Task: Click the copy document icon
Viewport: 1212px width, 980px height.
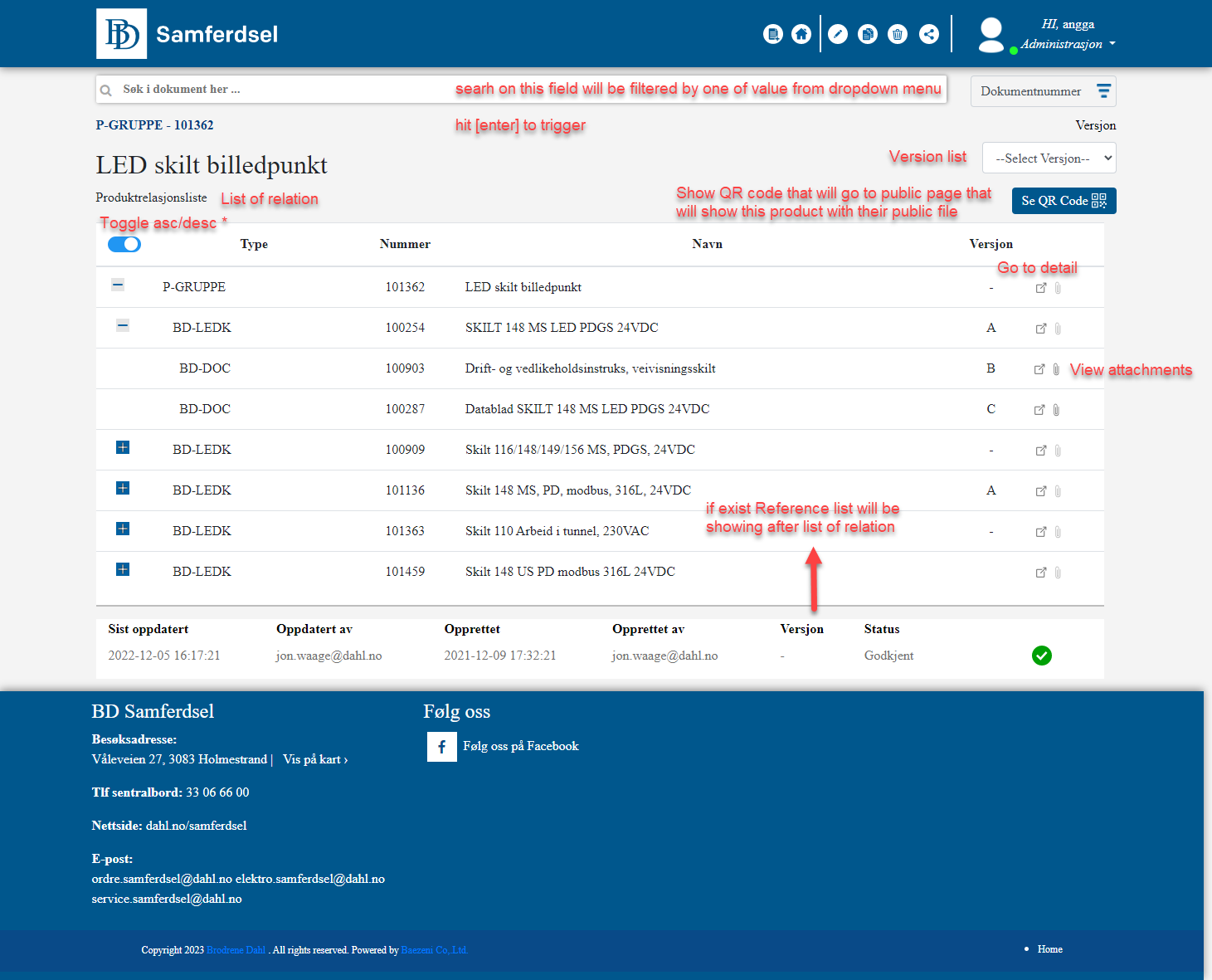Action: click(x=867, y=34)
